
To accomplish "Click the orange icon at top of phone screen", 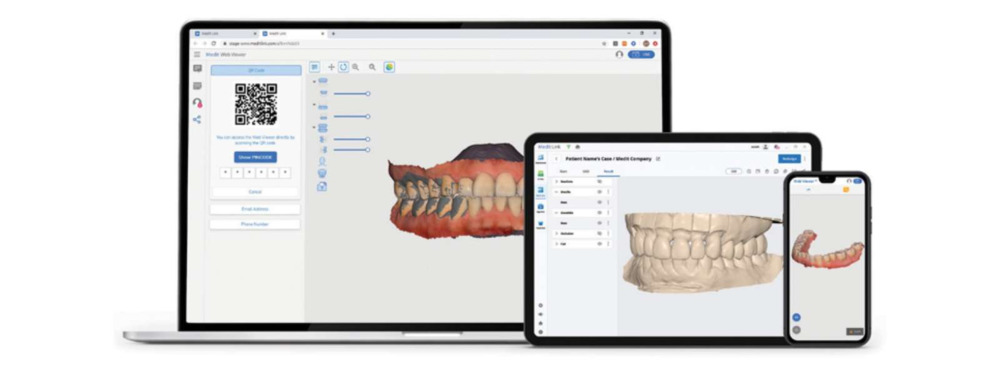I will (x=846, y=189).
